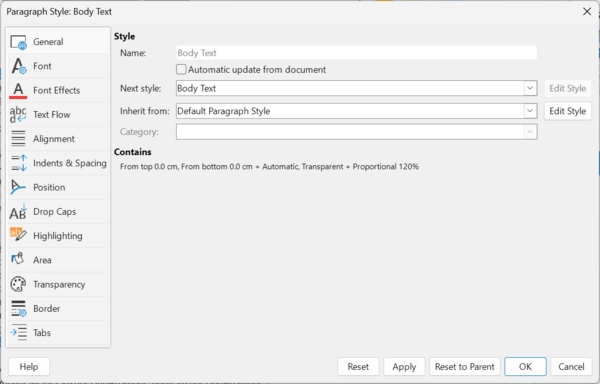Open the Font Effects tab
600x384 pixels.
(57, 90)
